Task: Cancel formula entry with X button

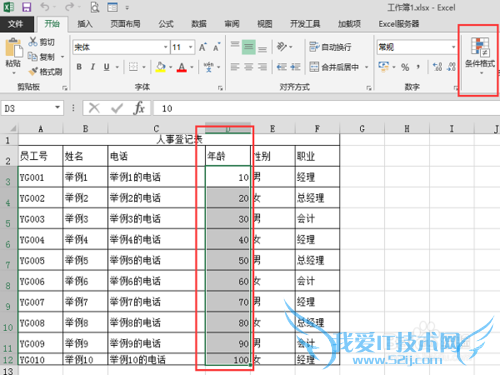Action: point(94,108)
